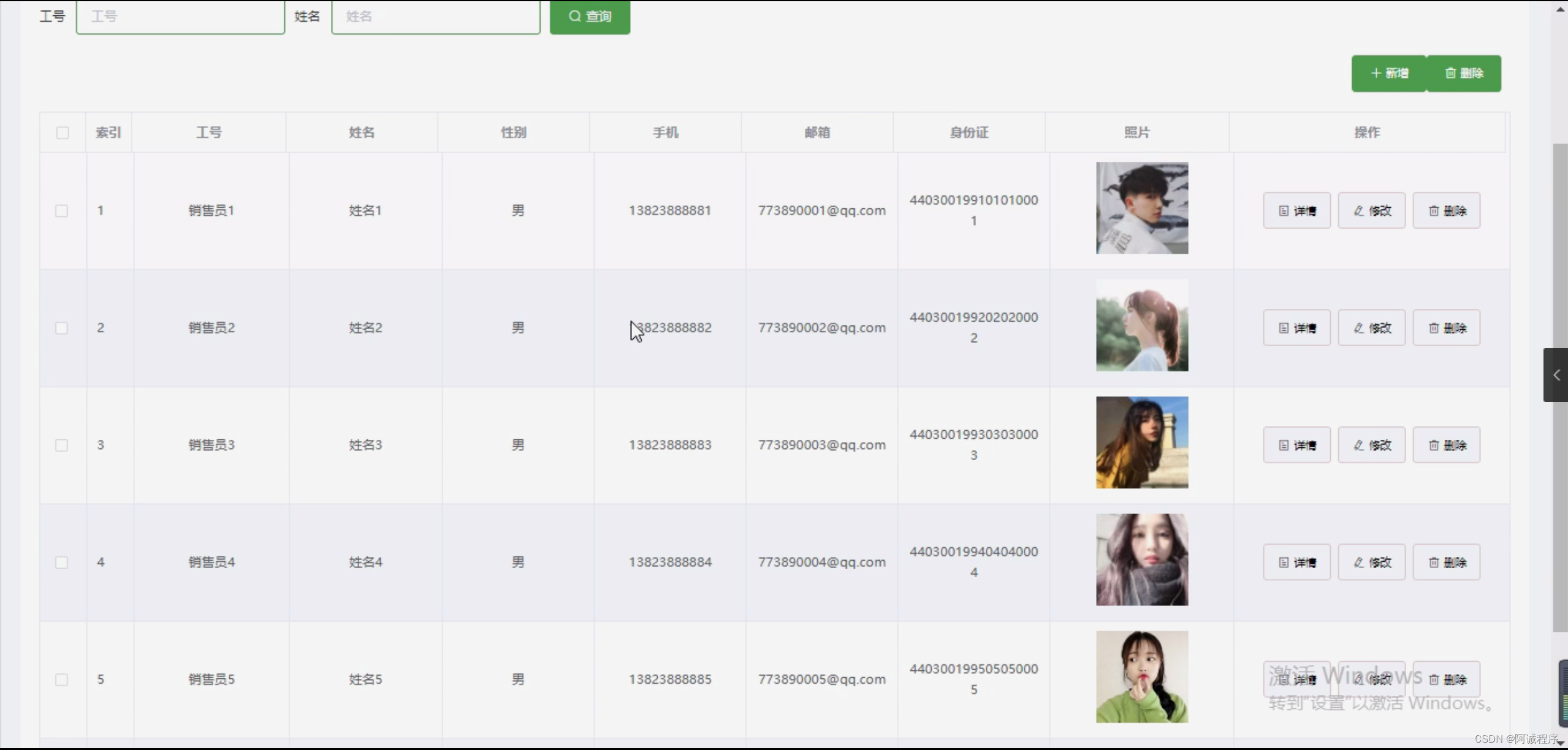Open 详情 for 销售员3 row
The image size is (1568, 750).
pyautogui.click(x=1296, y=445)
